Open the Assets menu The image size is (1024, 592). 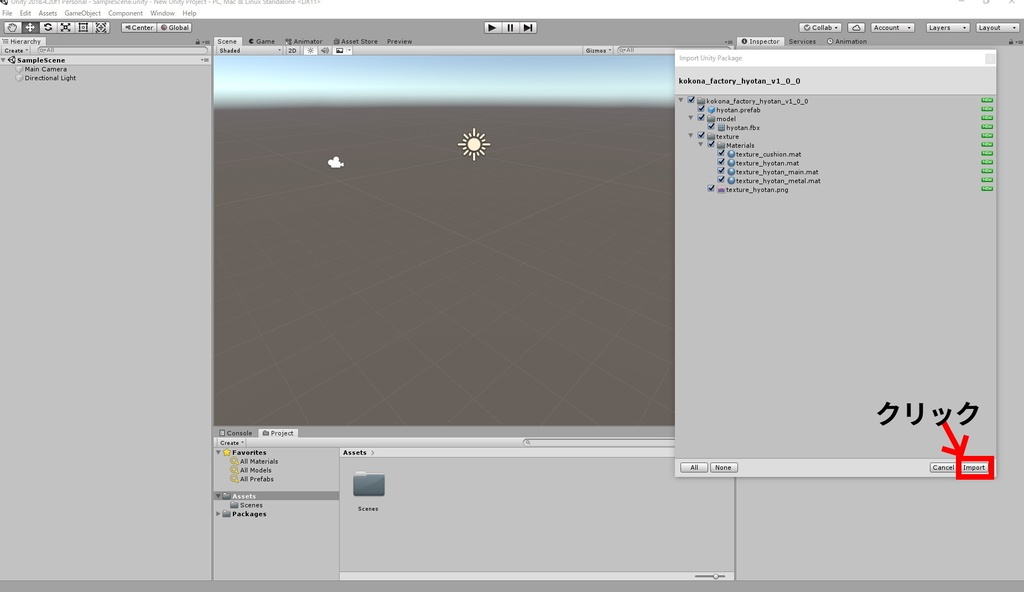click(48, 13)
